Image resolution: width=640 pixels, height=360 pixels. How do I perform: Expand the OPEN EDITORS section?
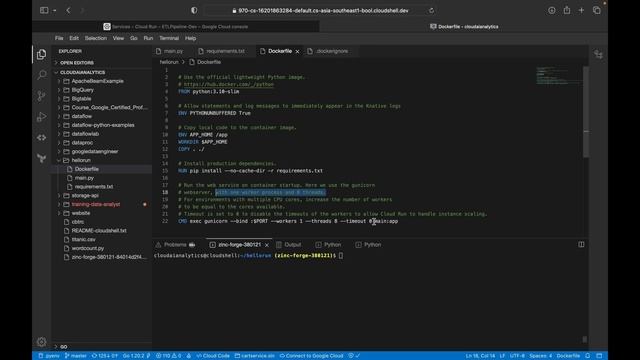click(77, 63)
